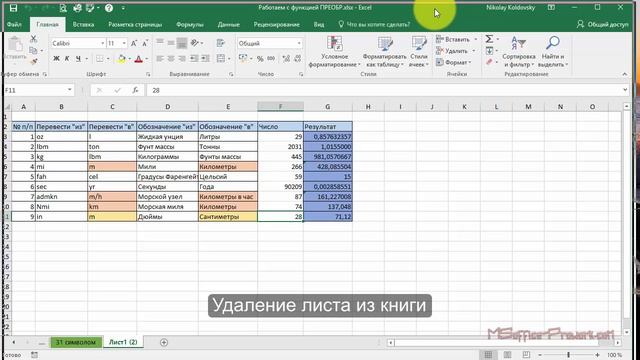This screenshot has width=640, height=360.
Task: Open Сортировка и фильтр menu
Action: [x=519, y=52]
